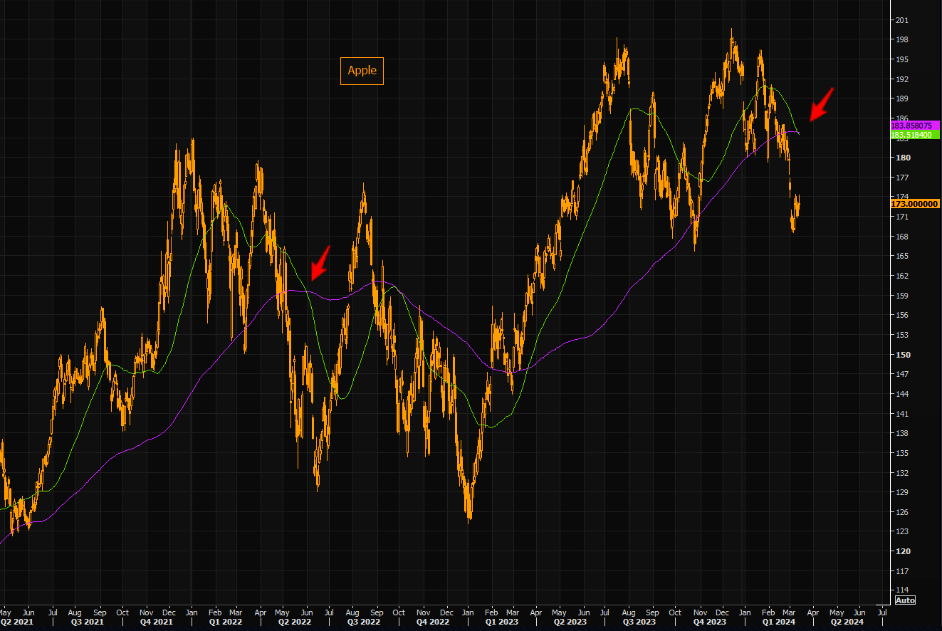
Task: Select the orange Apple label box
Action: [361, 70]
